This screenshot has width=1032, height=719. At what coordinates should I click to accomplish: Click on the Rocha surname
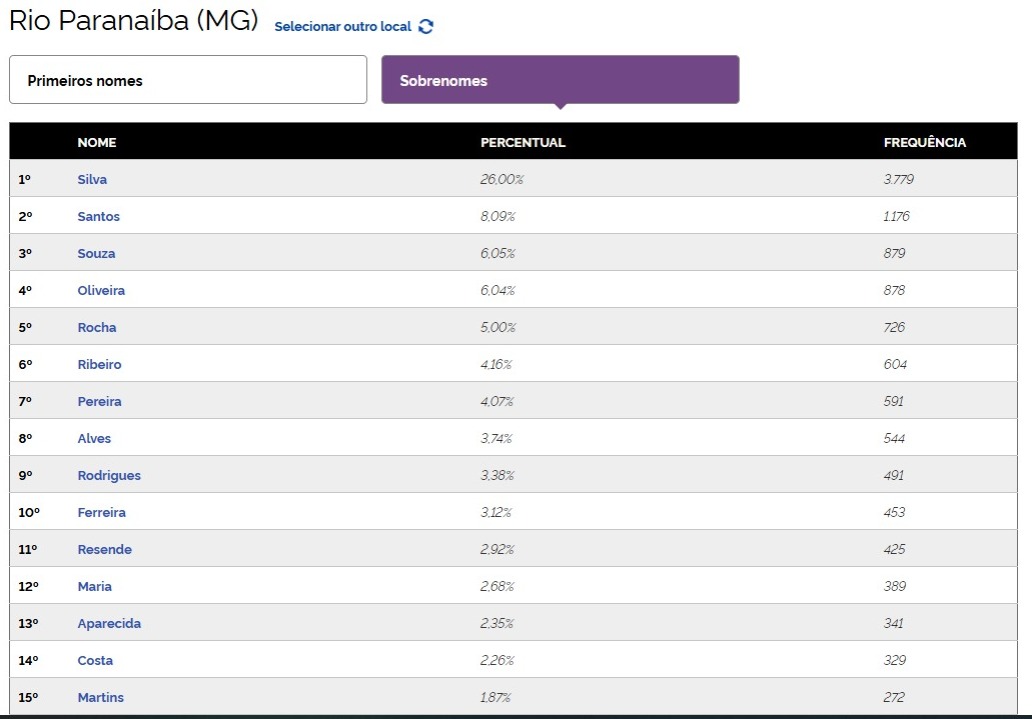coord(97,328)
